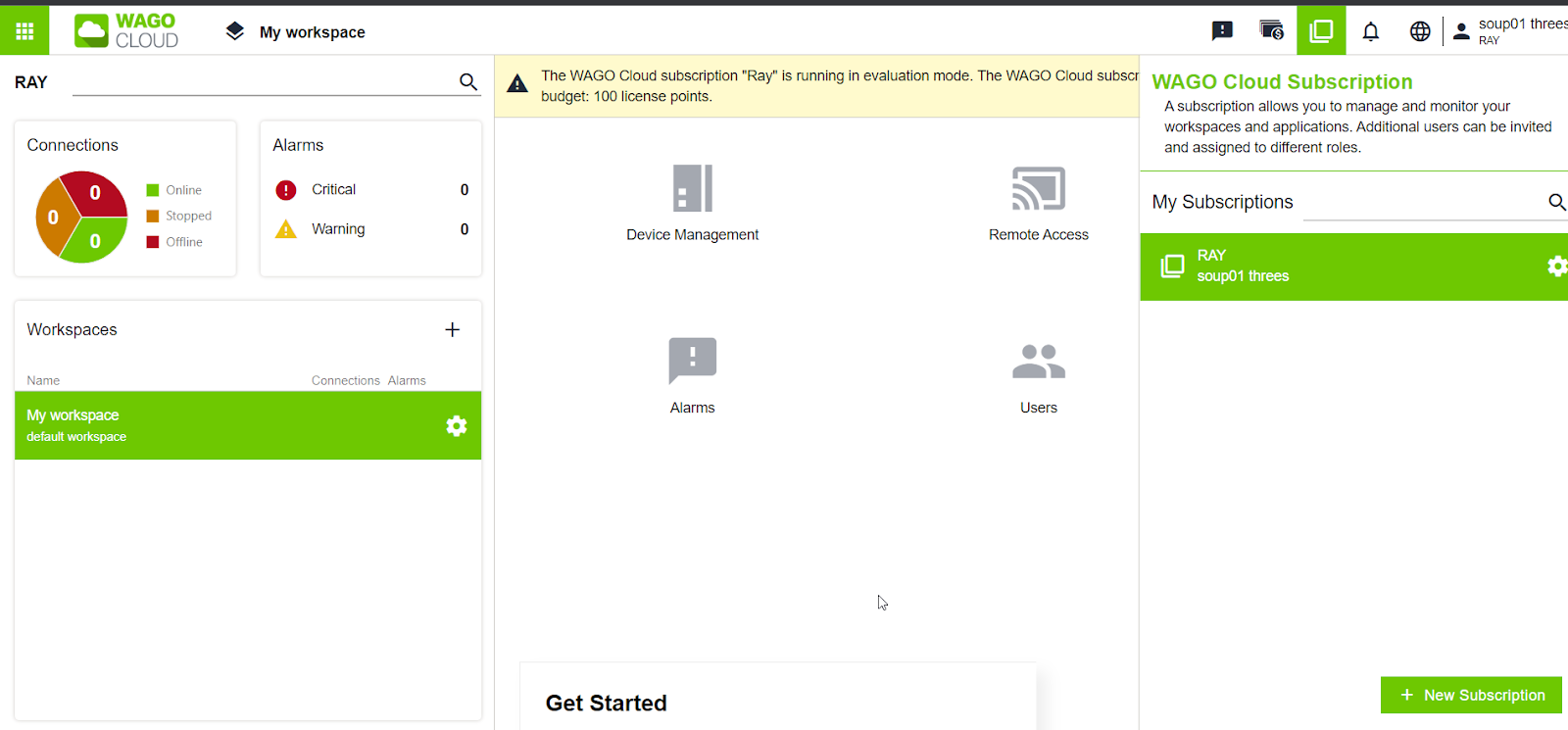Select the My workspace row
The width and height of the screenshot is (1568, 730).
(248, 425)
